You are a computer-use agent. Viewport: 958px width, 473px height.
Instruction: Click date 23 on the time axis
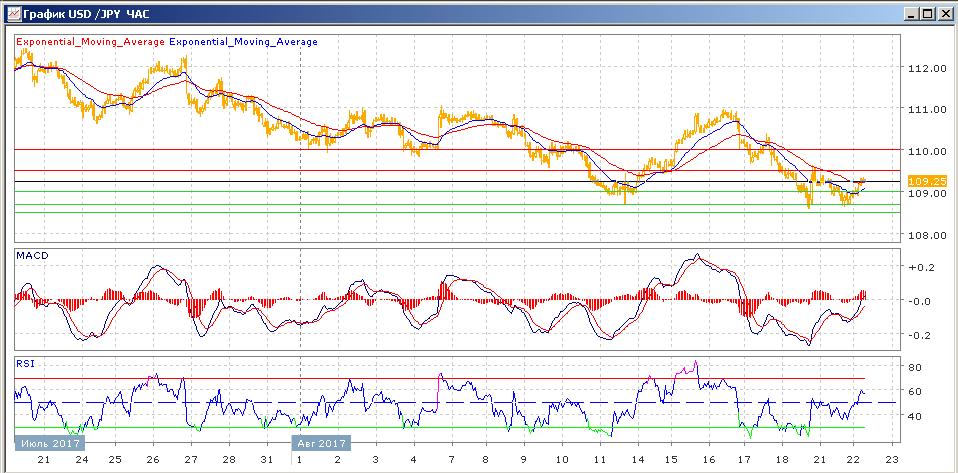tap(892, 460)
